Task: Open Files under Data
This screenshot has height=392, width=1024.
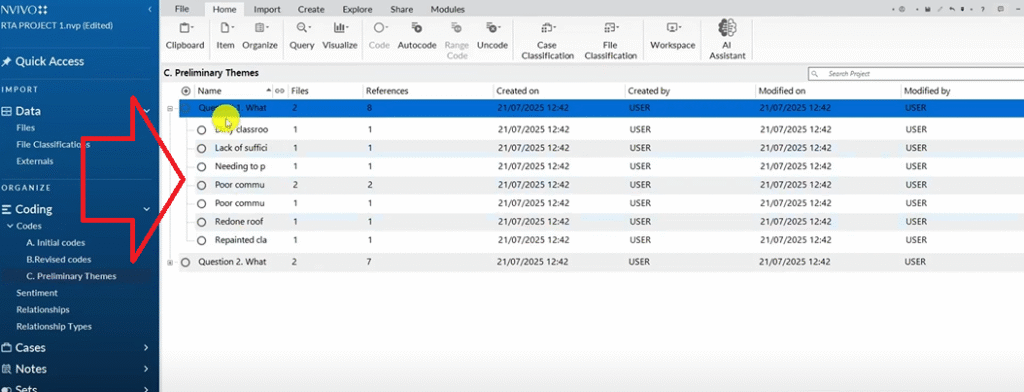Action: [x=25, y=128]
